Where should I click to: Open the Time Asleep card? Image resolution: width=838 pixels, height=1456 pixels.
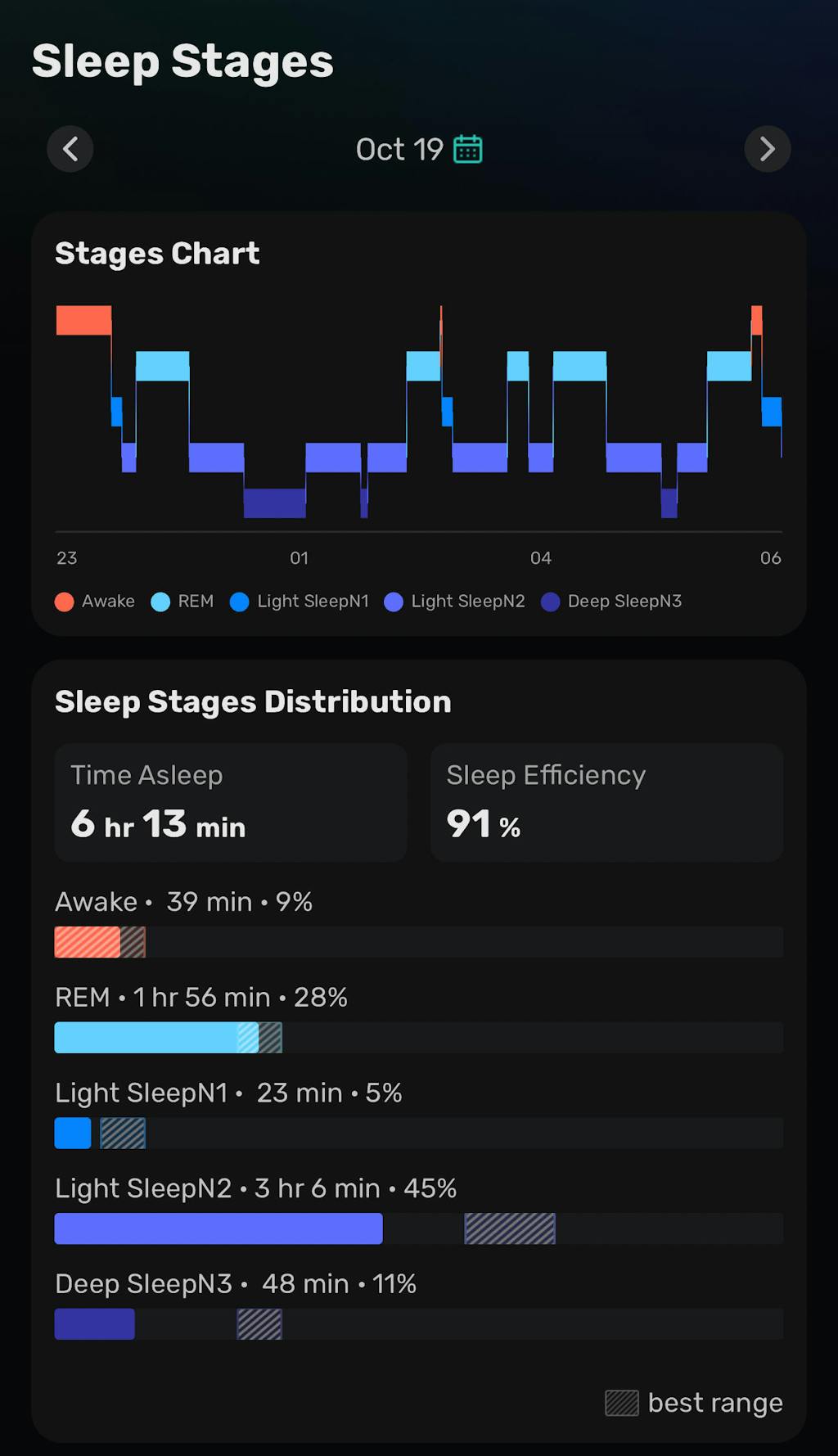231,803
